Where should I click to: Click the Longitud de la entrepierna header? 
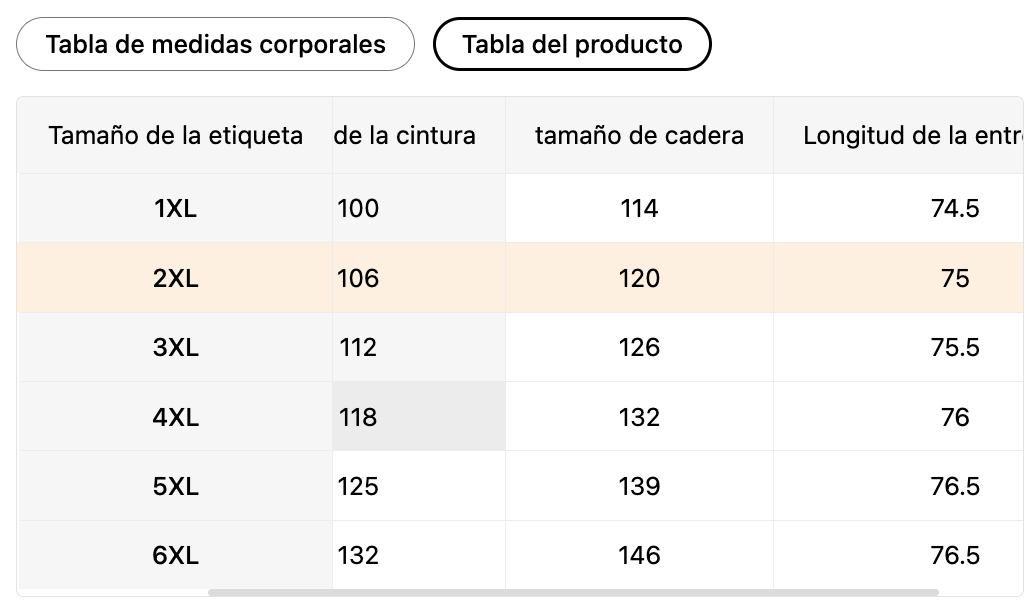910,135
